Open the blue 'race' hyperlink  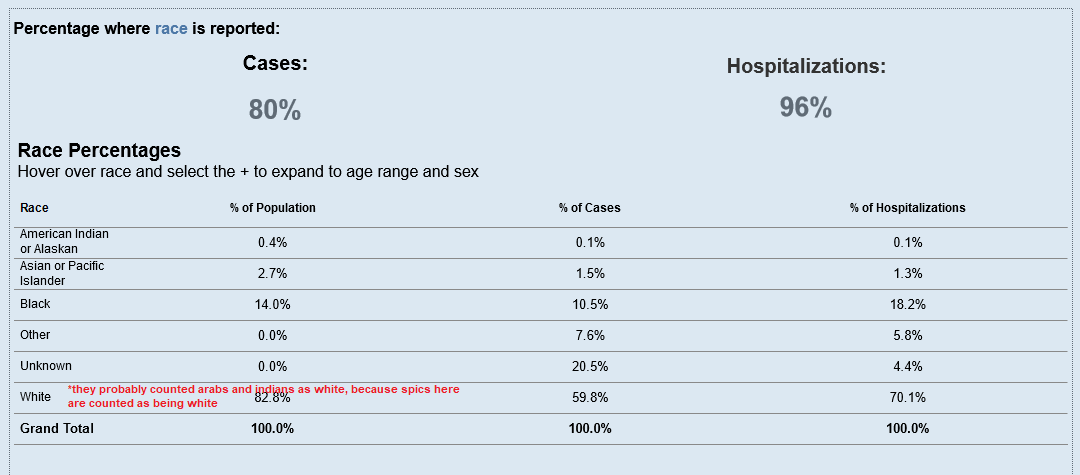171,29
